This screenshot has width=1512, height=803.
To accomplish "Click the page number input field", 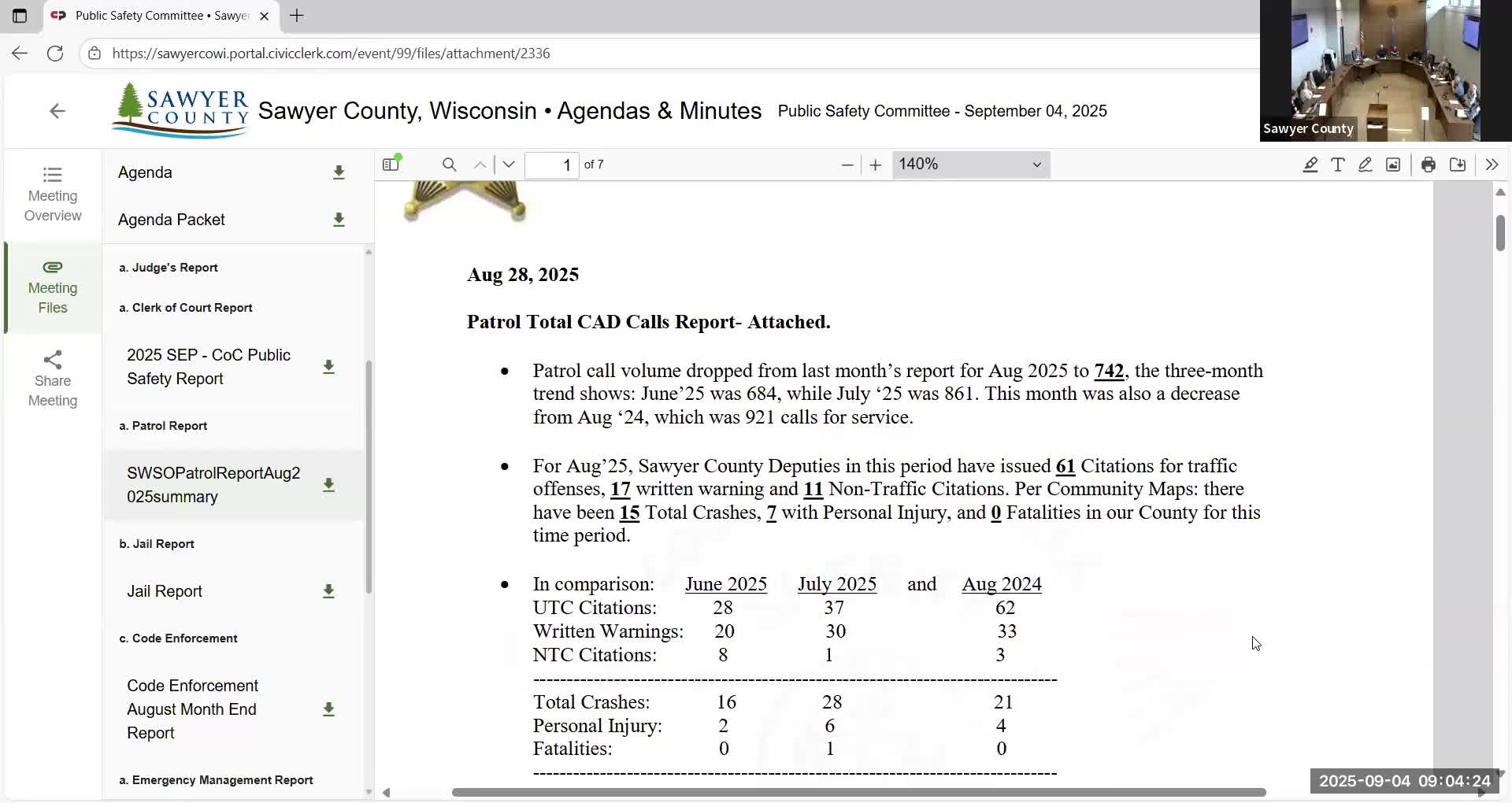I will pos(552,165).
